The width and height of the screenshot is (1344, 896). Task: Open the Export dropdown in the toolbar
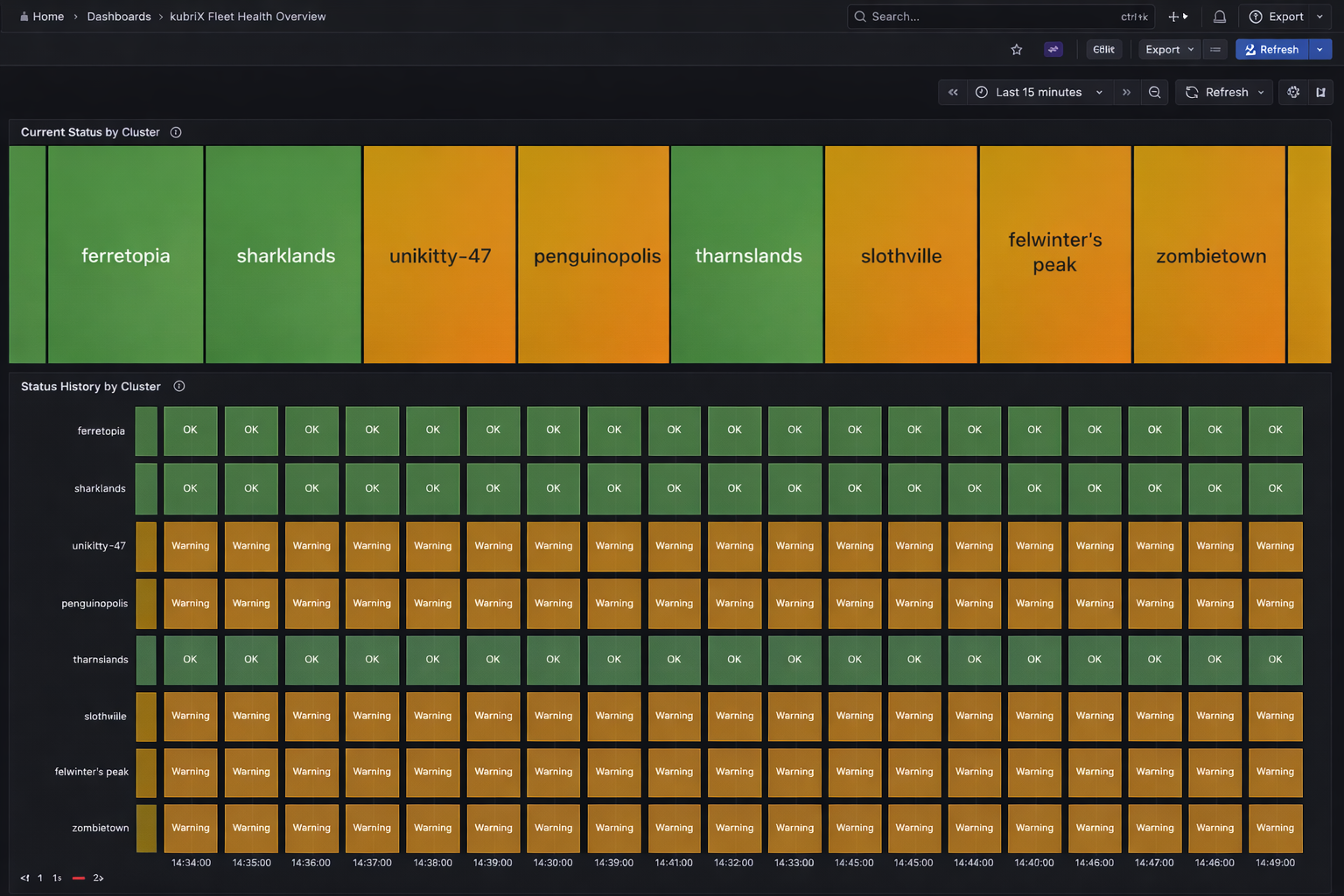1168,49
